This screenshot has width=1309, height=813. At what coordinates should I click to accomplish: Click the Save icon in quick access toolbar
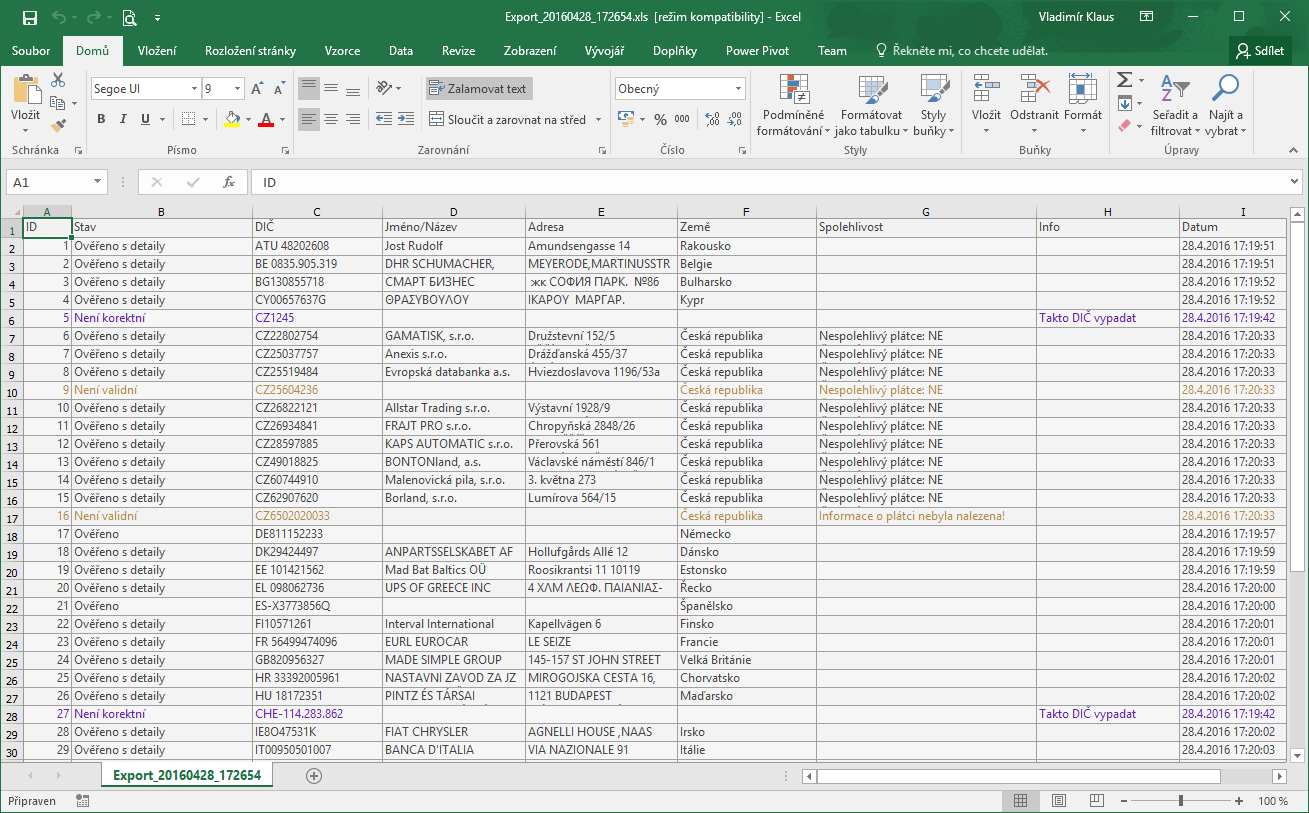click(29, 17)
